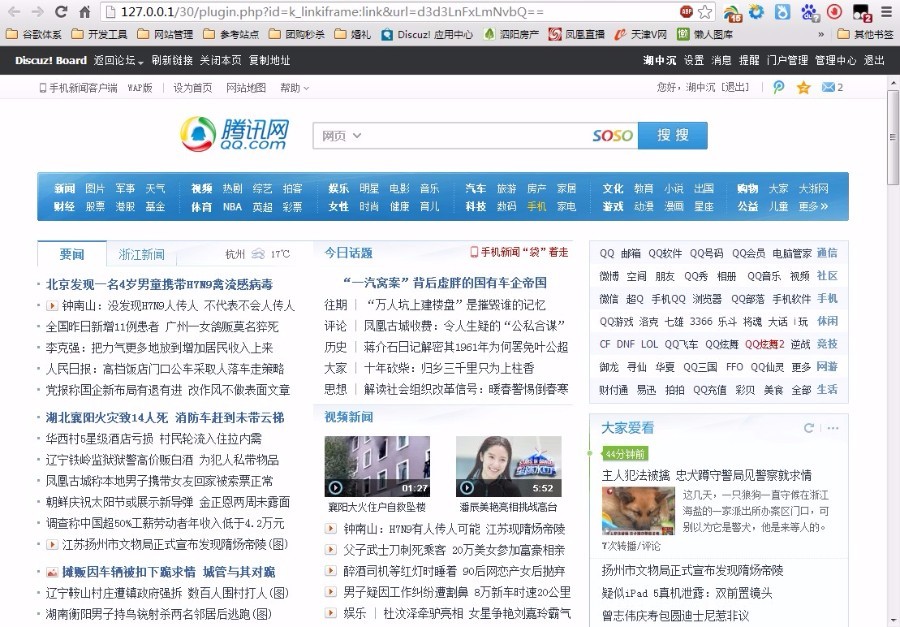Open 视频新闻 section heading

[x=348, y=417]
